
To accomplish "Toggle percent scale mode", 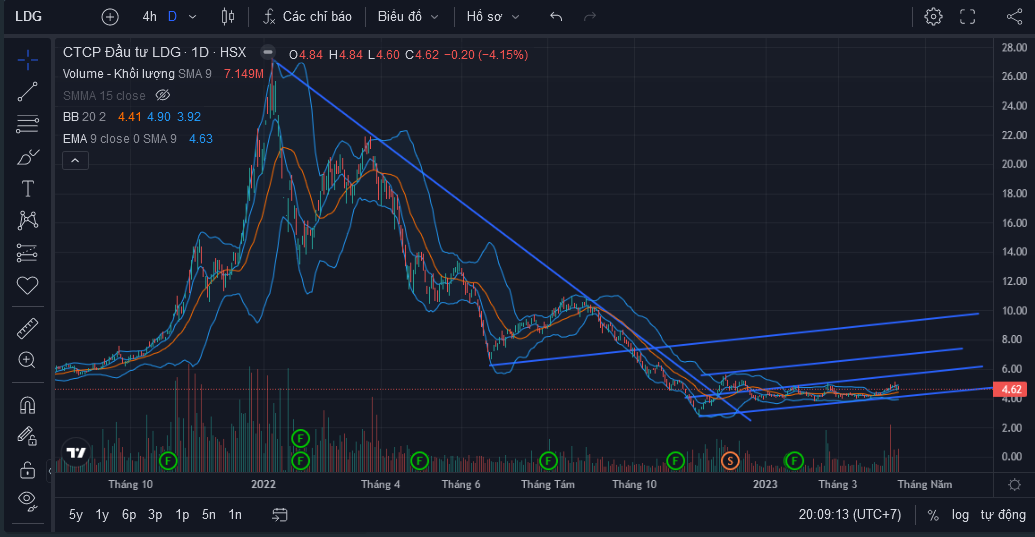I will tap(933, 515).
